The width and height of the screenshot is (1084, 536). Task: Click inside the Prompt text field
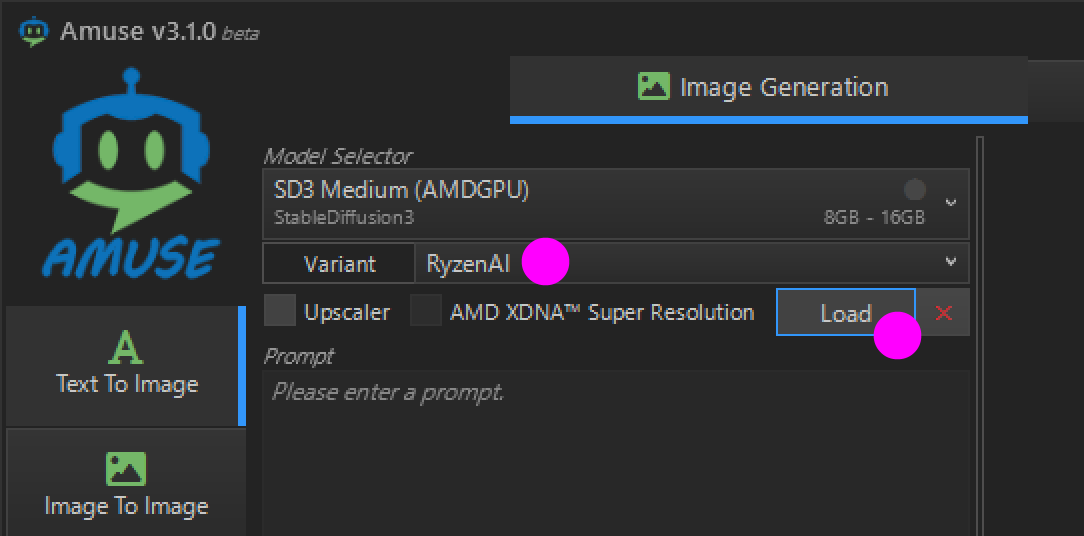pyautogui.click(x=615, y=450)
